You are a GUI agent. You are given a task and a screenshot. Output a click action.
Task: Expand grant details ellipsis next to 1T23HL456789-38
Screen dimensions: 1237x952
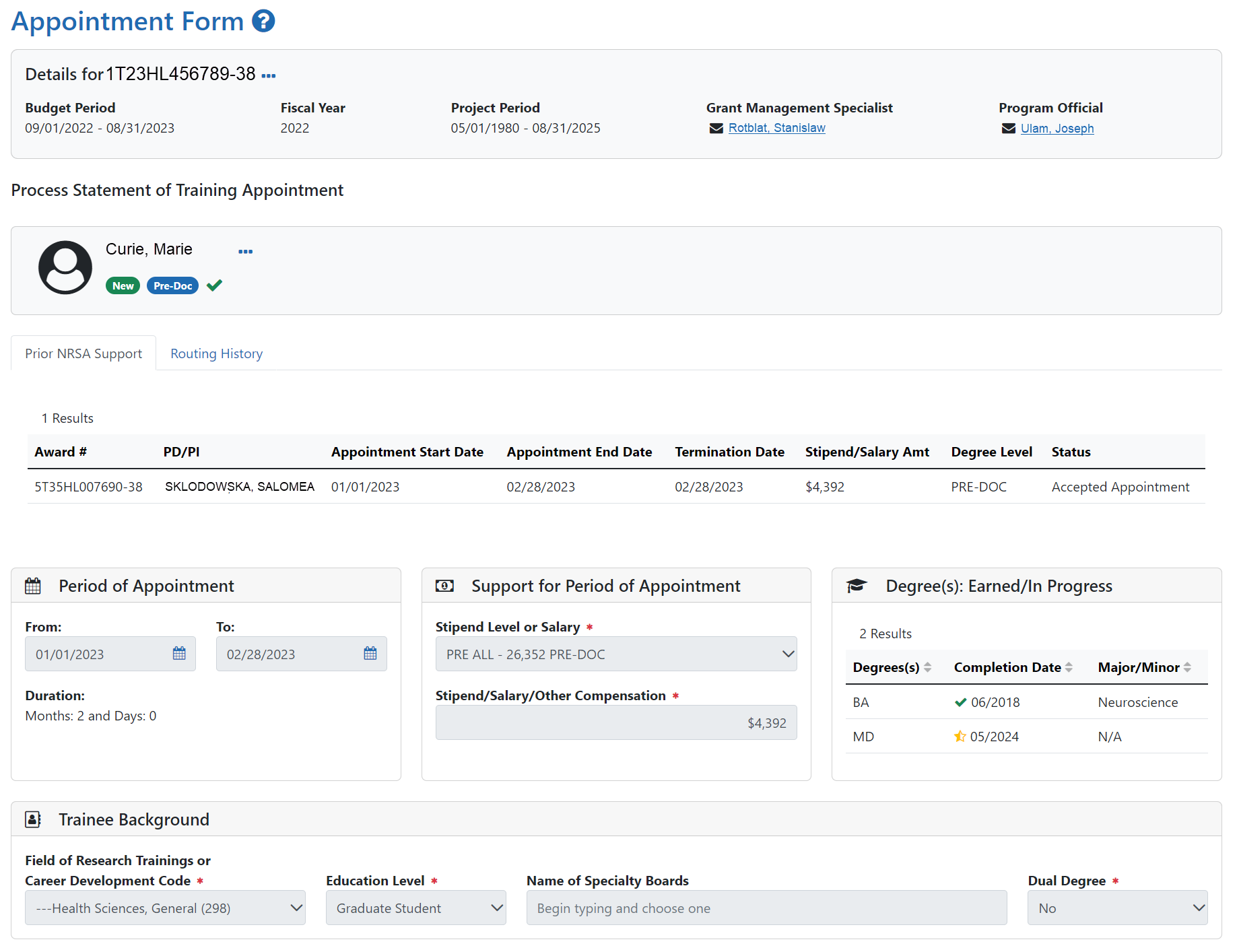coord(269,75)
